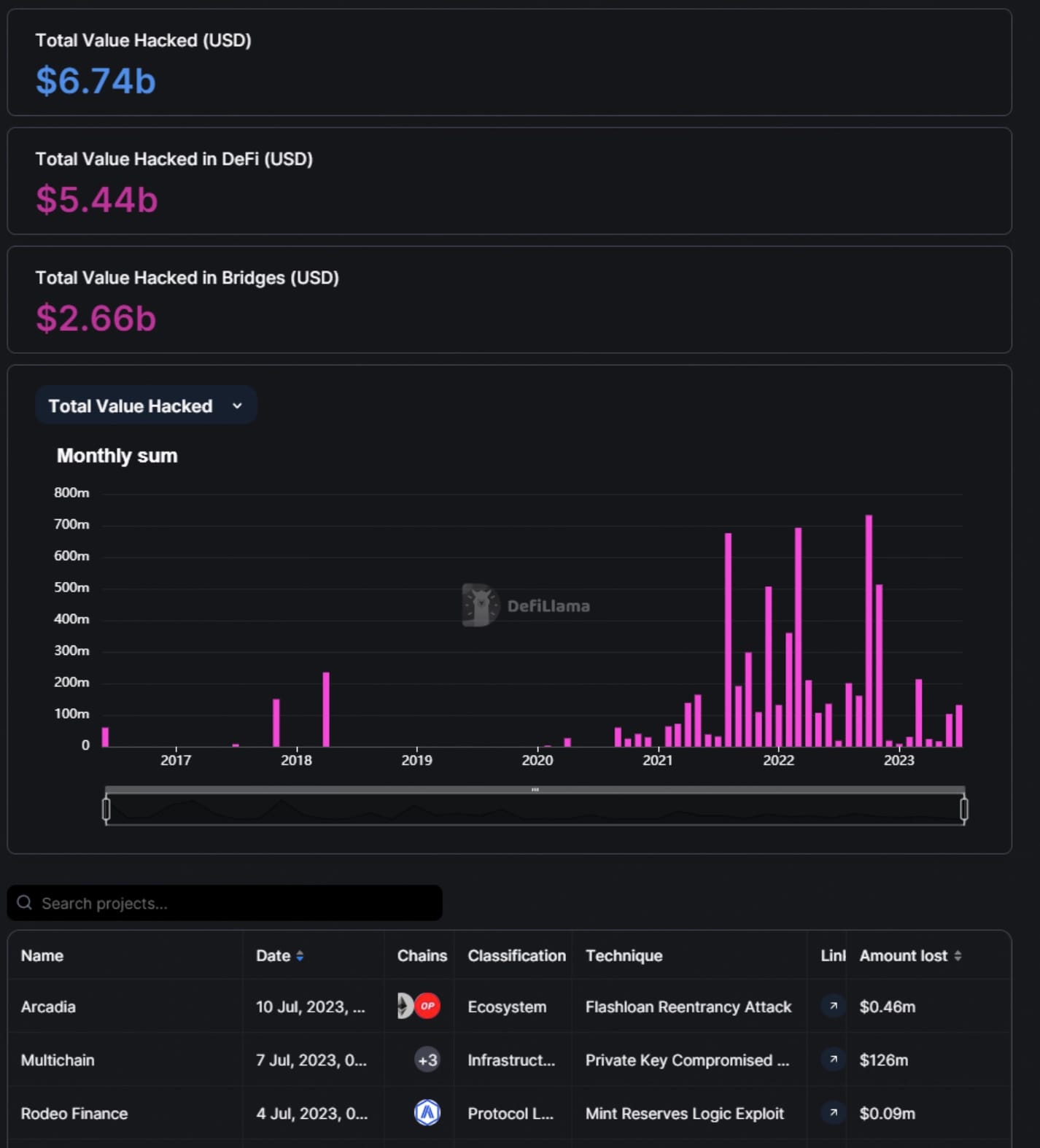Click the Classification column header
Screen dimensions: 1040x1148
[x=516, y=955]
